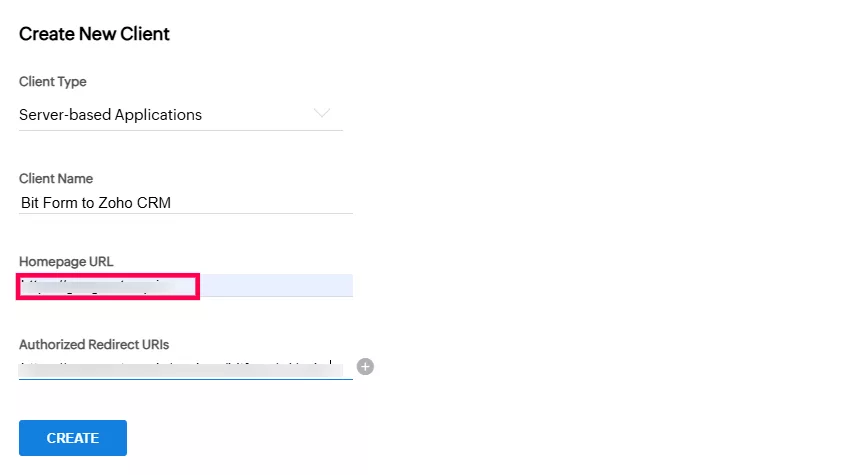Image resolution: width=842 pixels, height=475 pixels.
Task: Open the Server-based Applications selector
Action: (x=180, y=115)
